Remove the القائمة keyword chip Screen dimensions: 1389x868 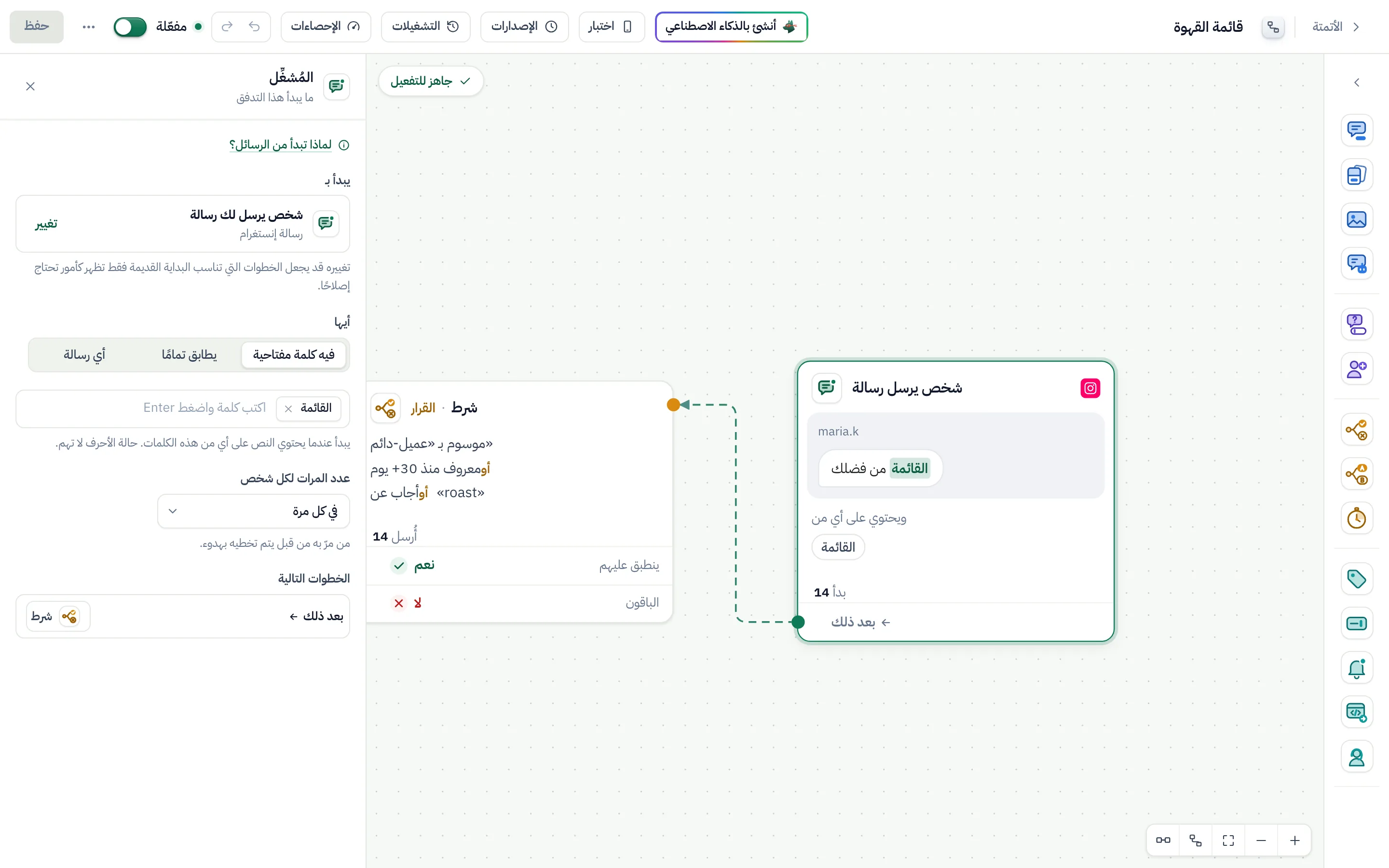(x=288, y=408)
